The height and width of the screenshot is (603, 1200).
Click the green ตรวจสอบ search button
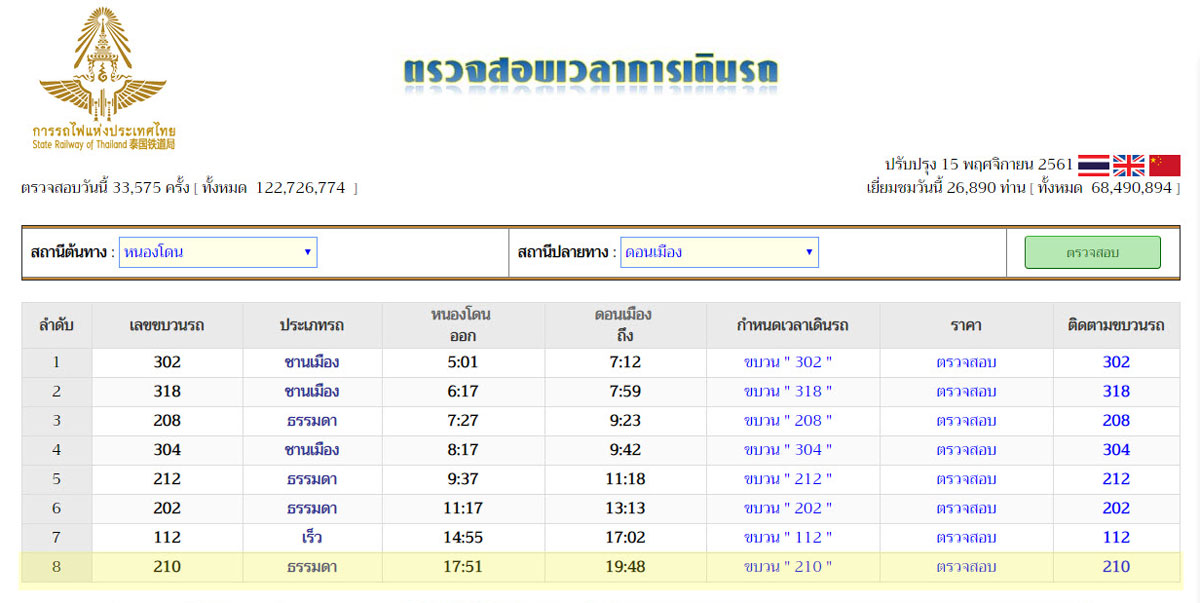click(x=1092, y=253)
